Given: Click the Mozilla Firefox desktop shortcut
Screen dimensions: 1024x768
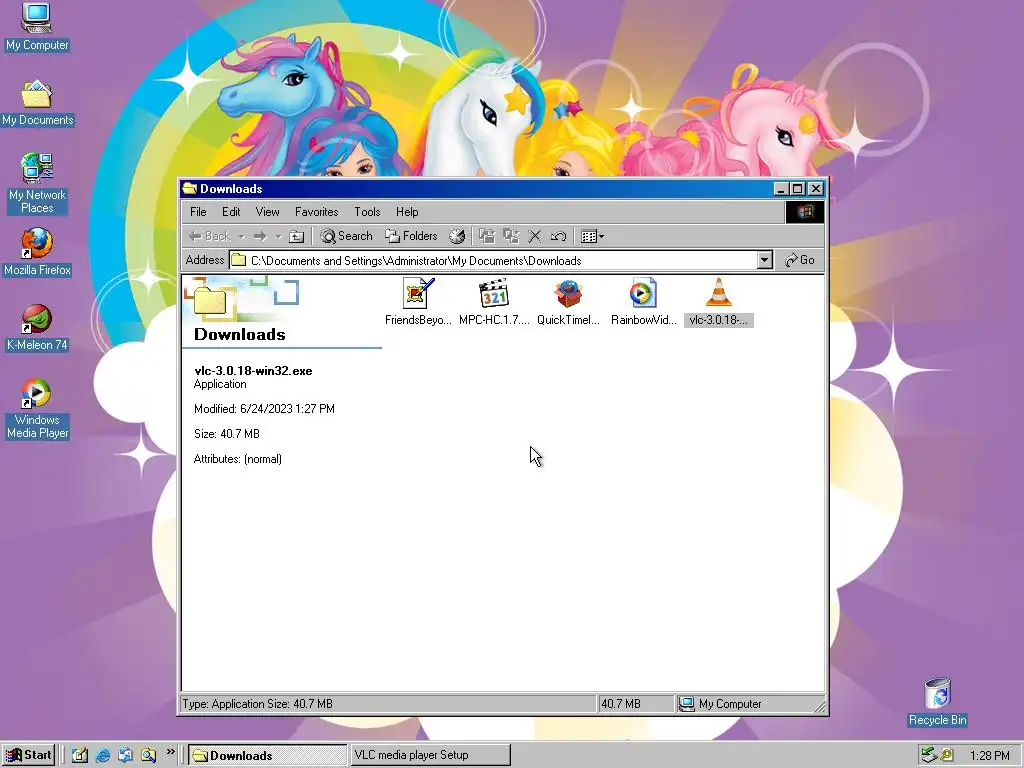Looking at the screenshot, I should (x=37, y=252).
